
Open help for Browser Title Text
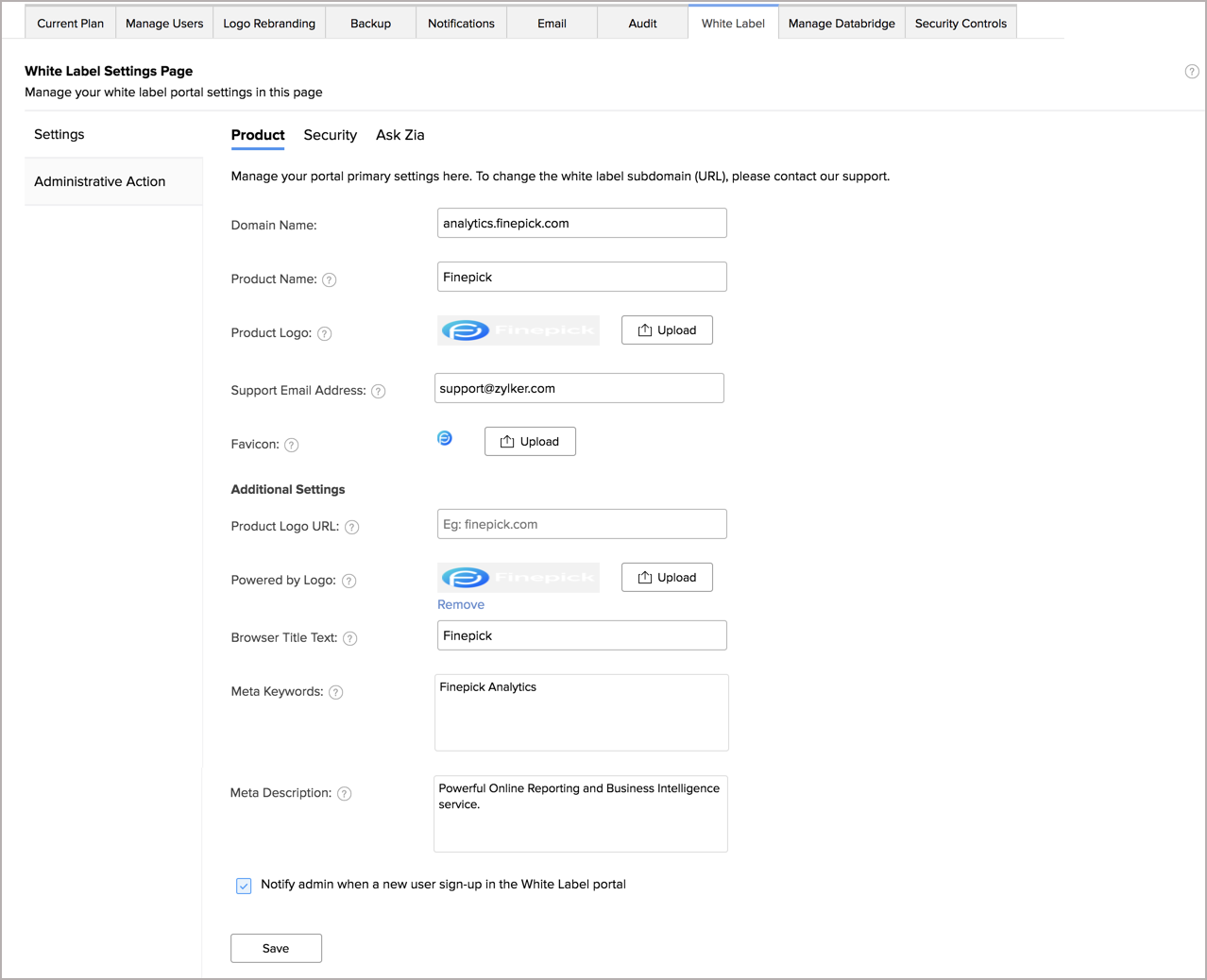pos(349,638)
